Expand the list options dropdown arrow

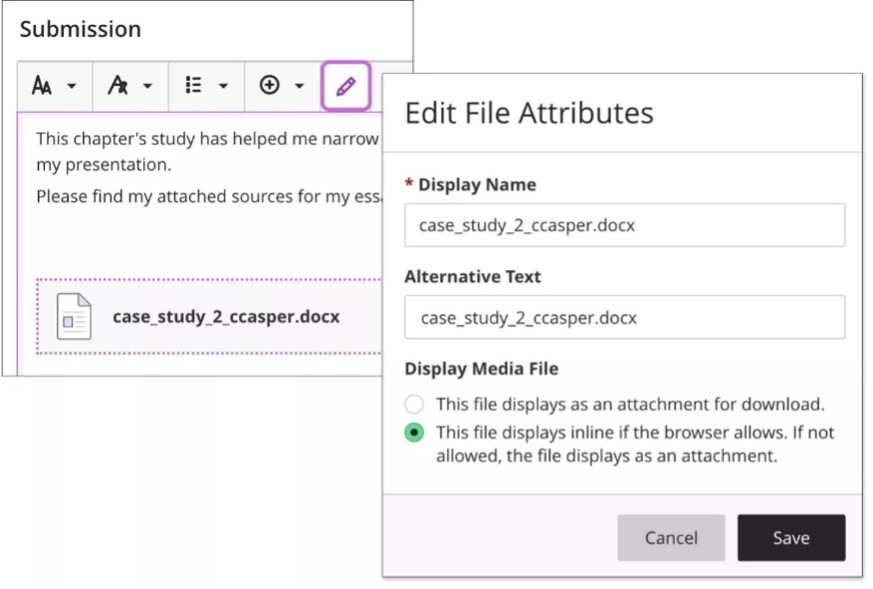tap(223, 86)
